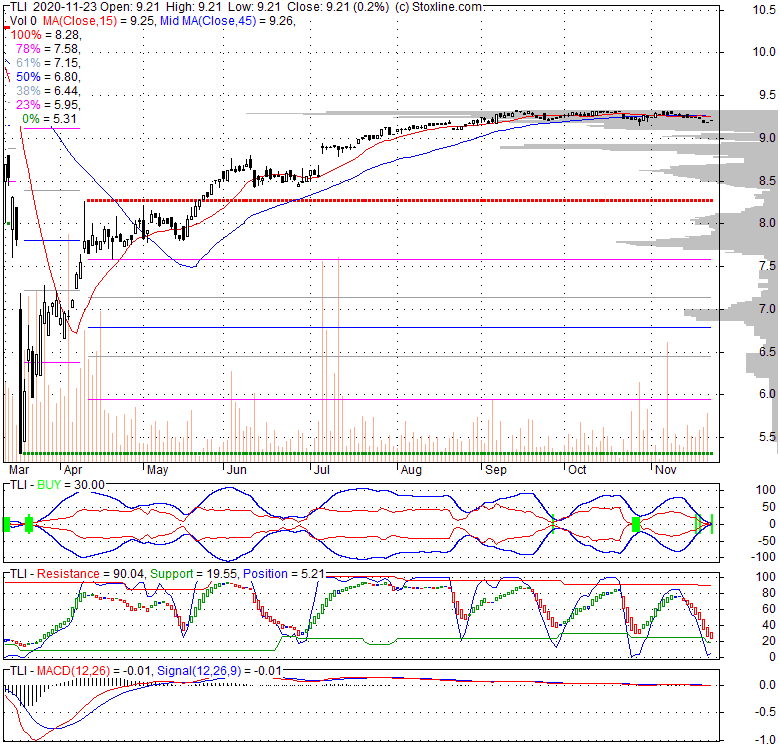Select the '61% = 7.15' Fibonacci label
This screenshot has height=745, width=780.
[x=48, y=63]
